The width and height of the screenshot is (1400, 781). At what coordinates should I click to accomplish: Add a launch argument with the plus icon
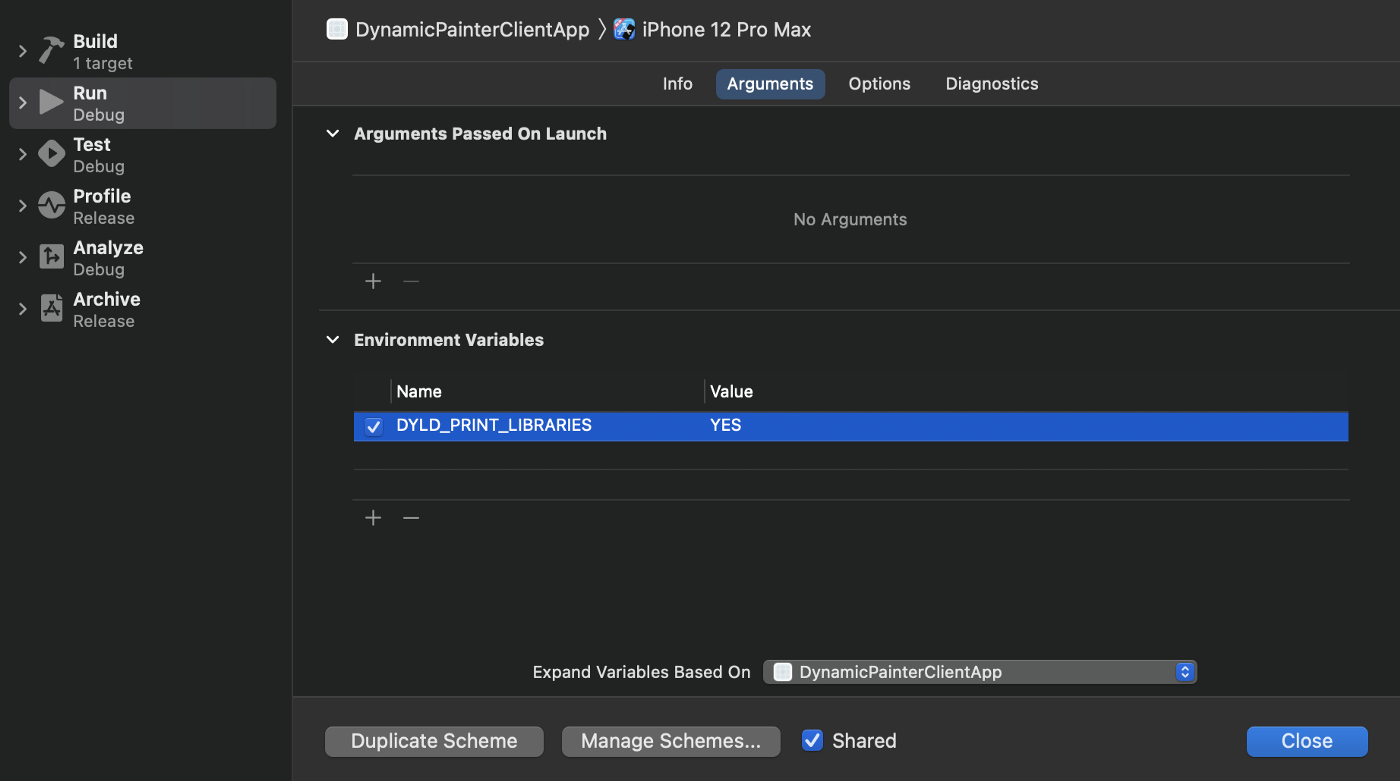[x=373, y=281]
